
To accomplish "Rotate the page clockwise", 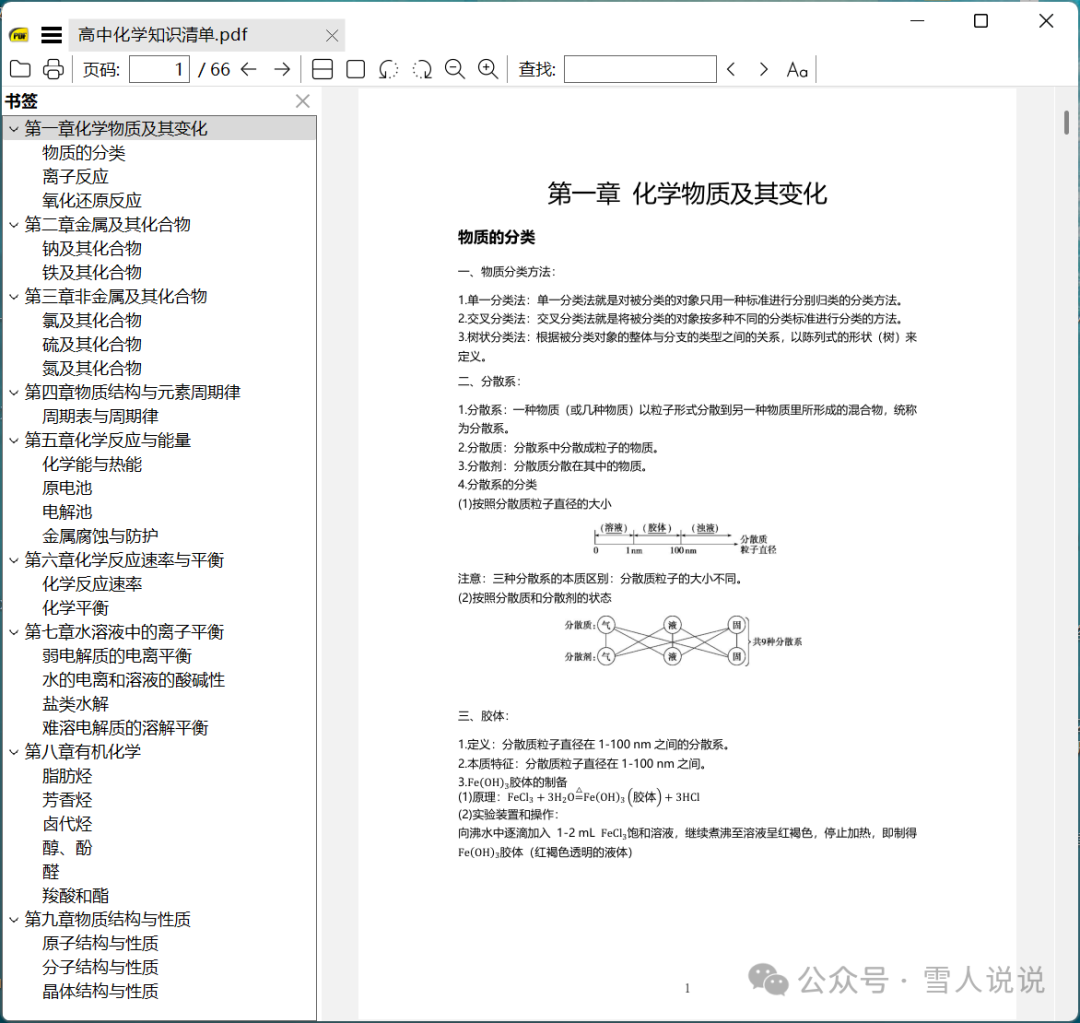I will [422, 69].
